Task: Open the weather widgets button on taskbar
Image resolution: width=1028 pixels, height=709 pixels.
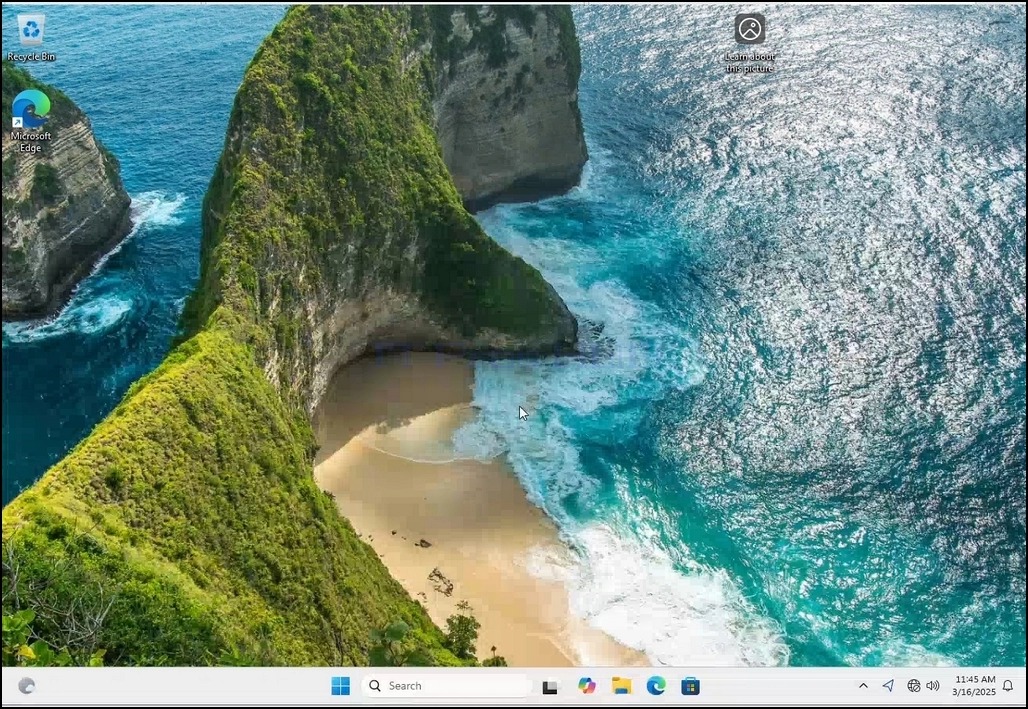Action: click(27, 686)
